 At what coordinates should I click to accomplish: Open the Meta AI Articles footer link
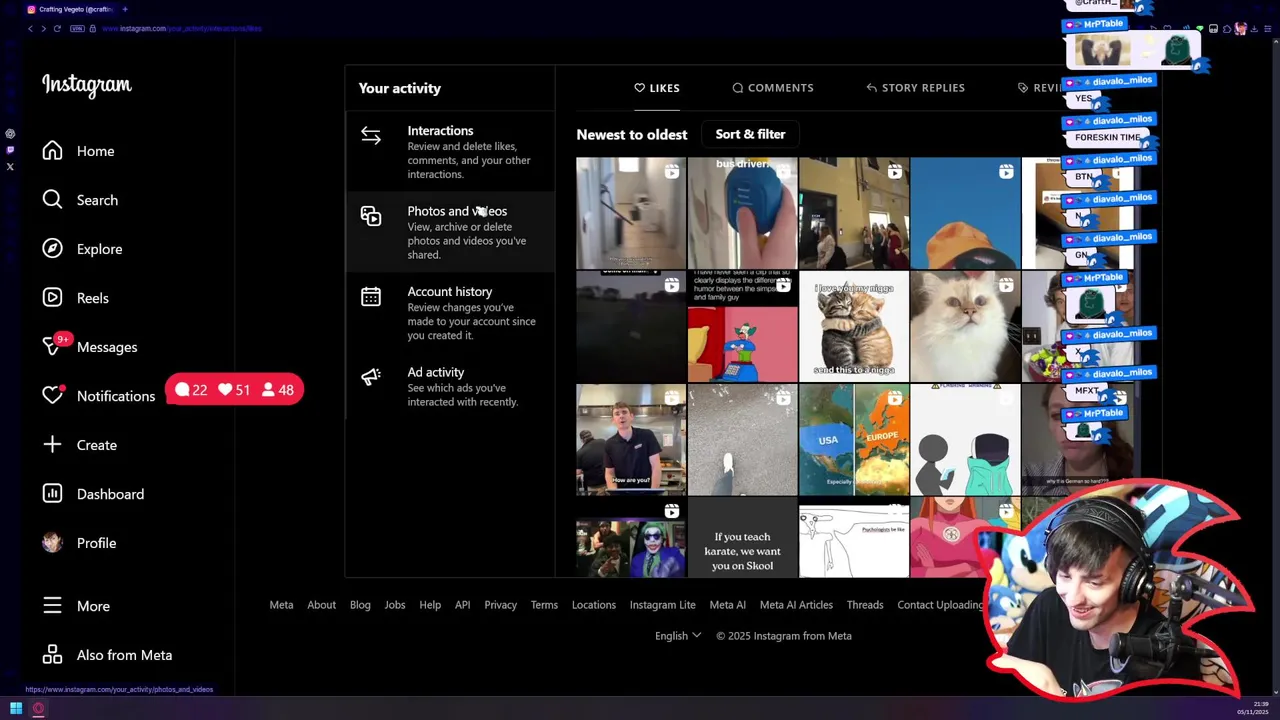click(796, 605)
